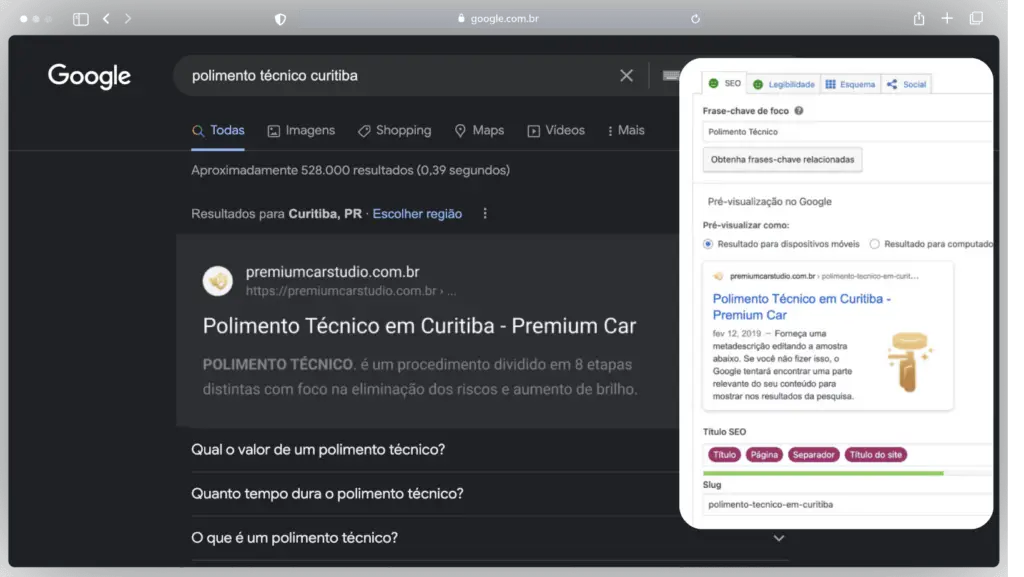This screenshot has height=577, width=1024.
Task: Click the Safari sidebar toggle icon
Action: pyautogui.click(x=81, y=19)
